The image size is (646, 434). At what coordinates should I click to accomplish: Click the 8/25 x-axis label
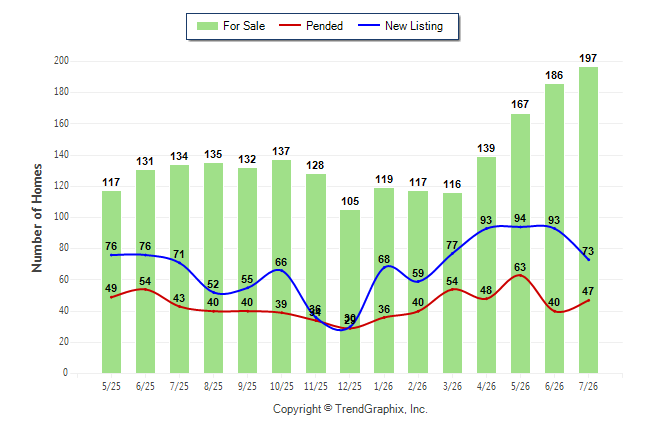pyautogui.click(x=213, y=386)
